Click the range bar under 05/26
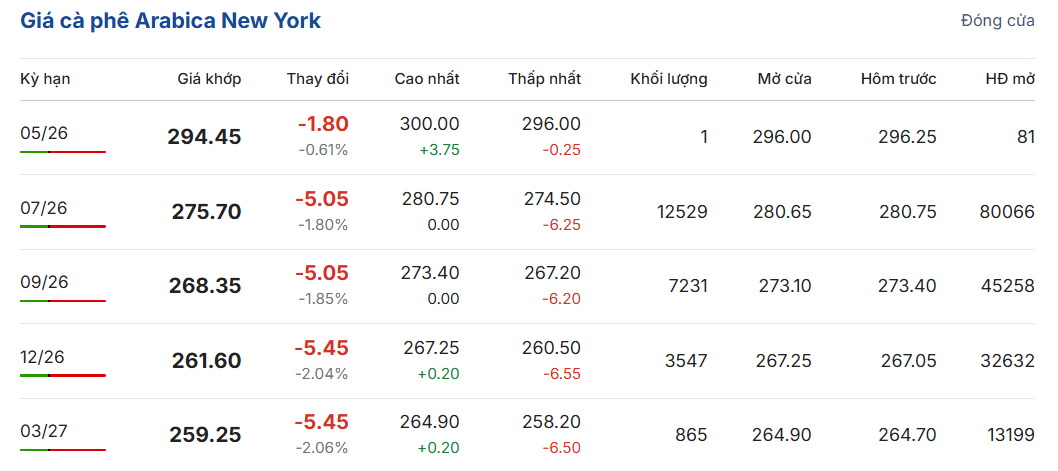 tap(63, 152)
